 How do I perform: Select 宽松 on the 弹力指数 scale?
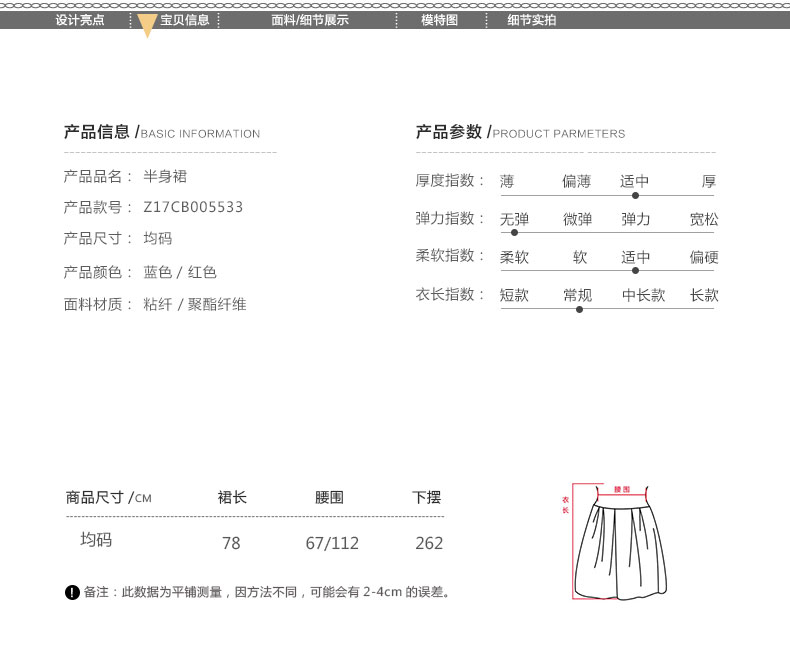tap(704, 219)
